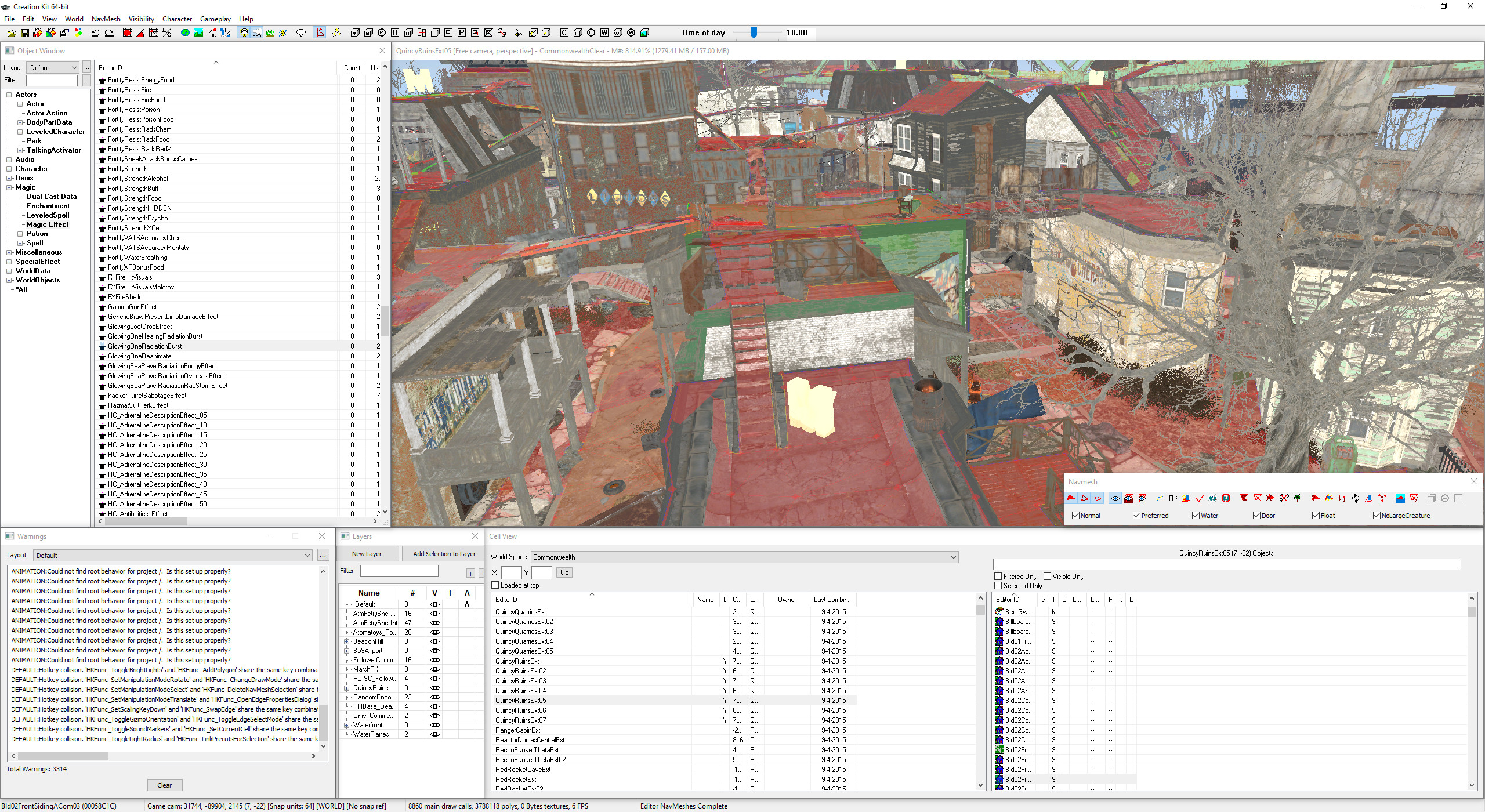Open the Gameplay menu
This screenshot has height=812, width=1485.
click(x=215, y=19)
